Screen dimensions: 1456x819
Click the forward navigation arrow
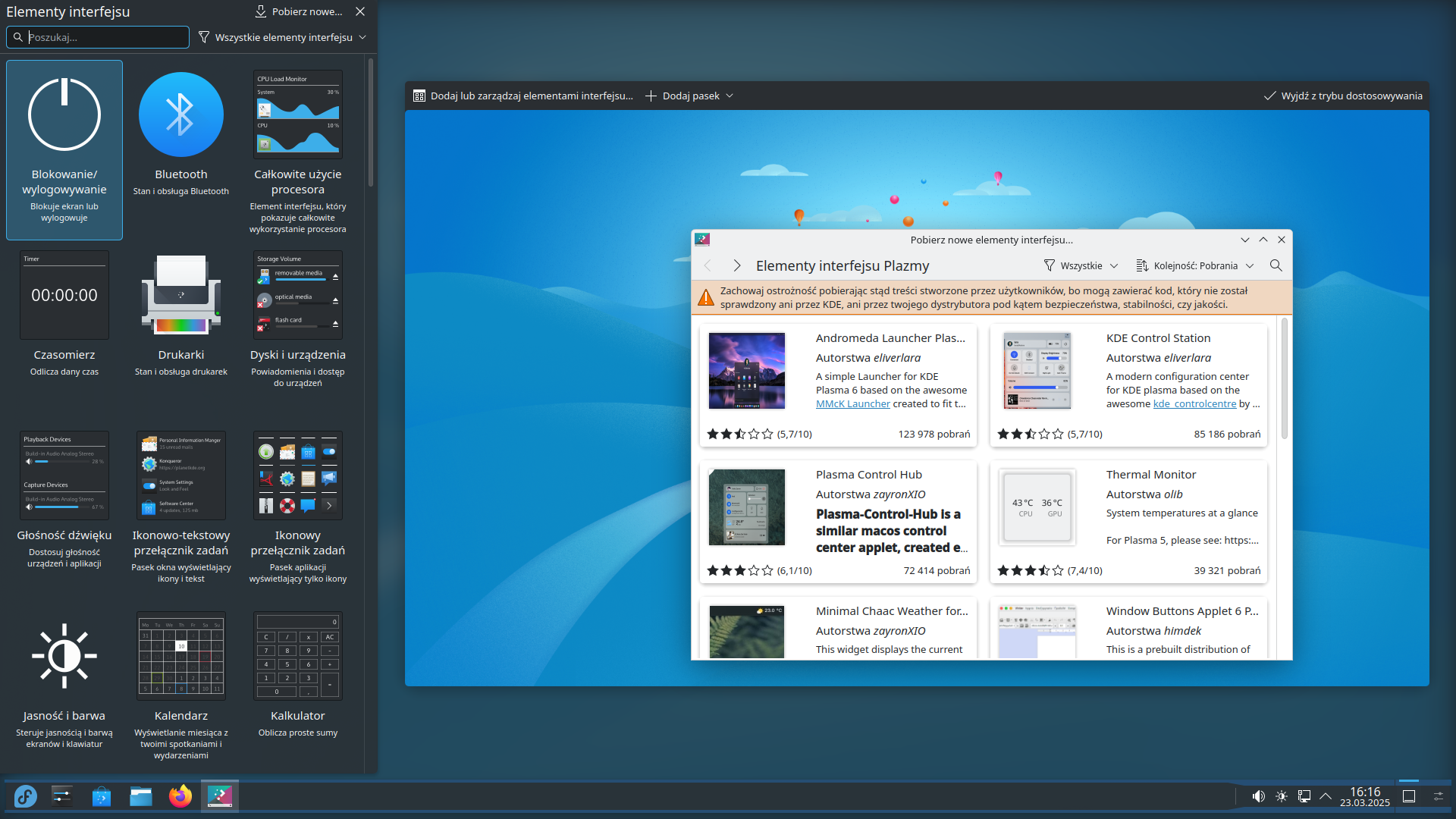point(736,265)
